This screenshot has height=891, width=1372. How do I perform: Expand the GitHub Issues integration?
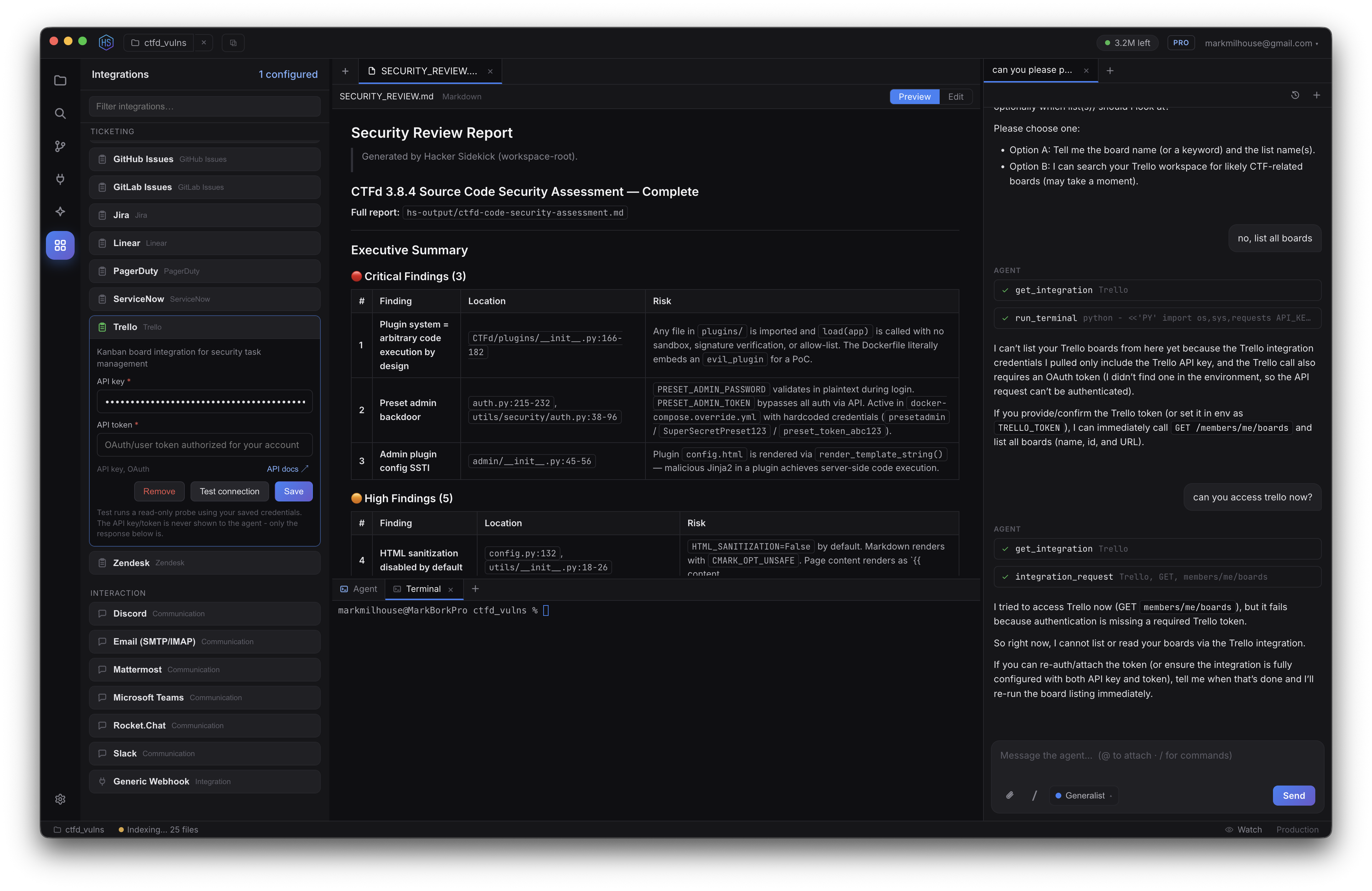pos(205,160)
